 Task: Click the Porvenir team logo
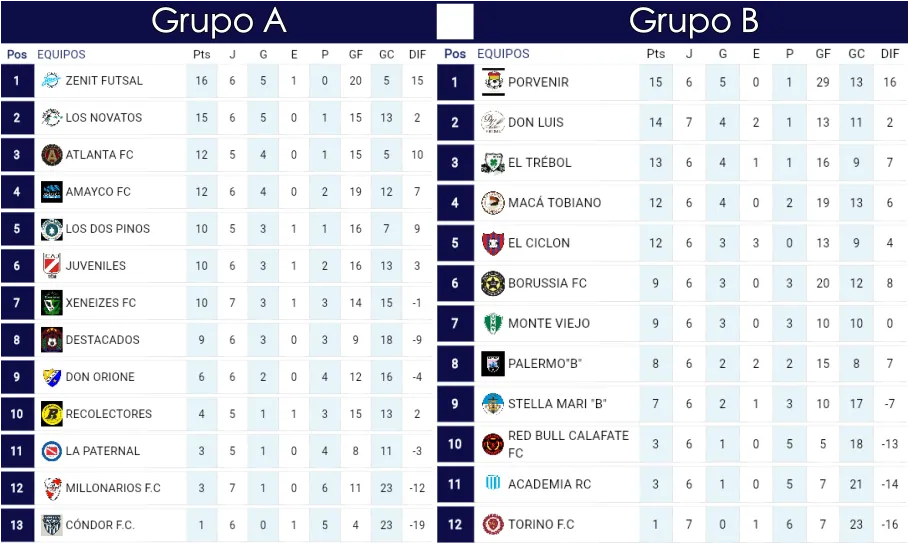click(x=492, y=81)
